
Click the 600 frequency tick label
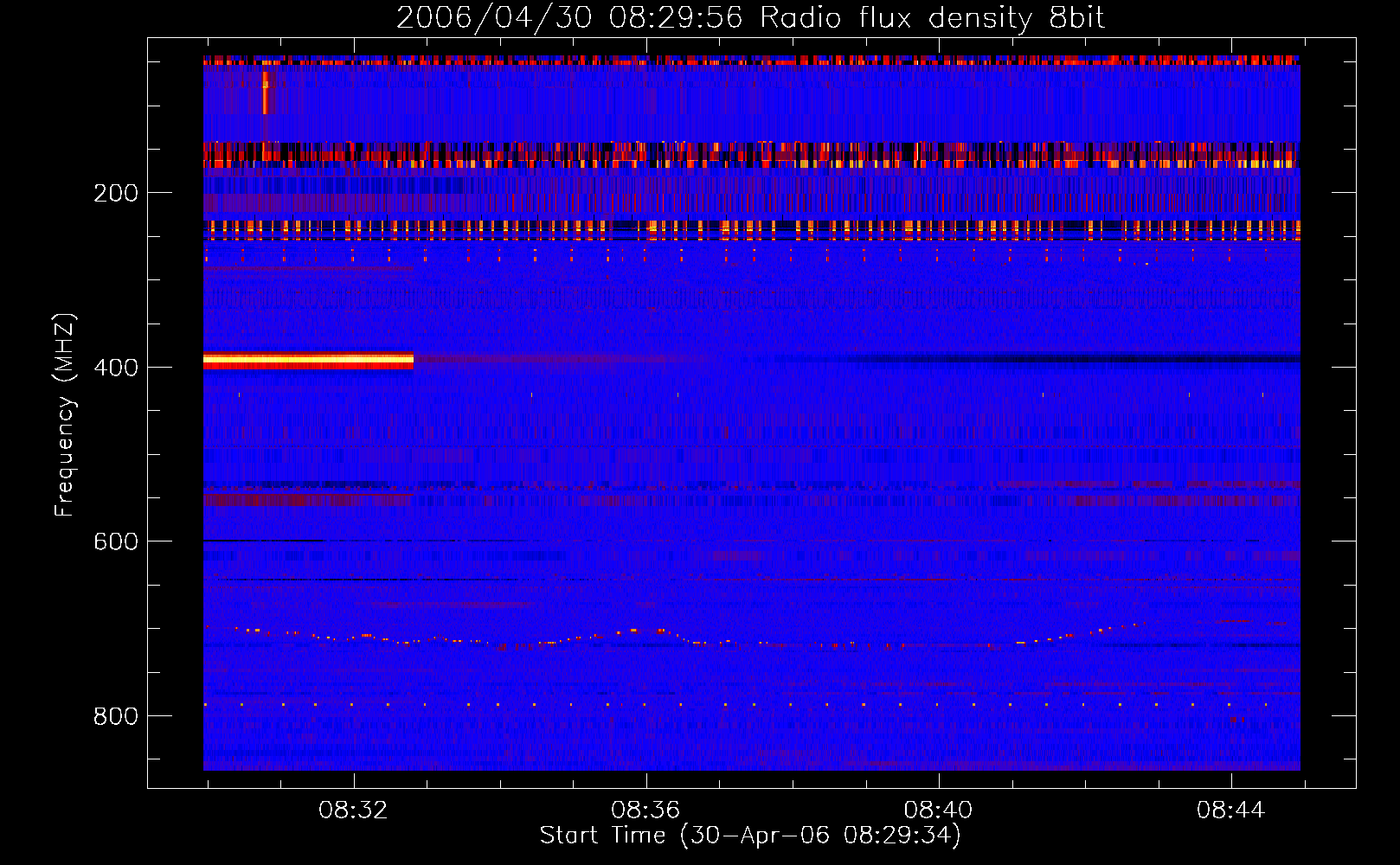(116, 541)
